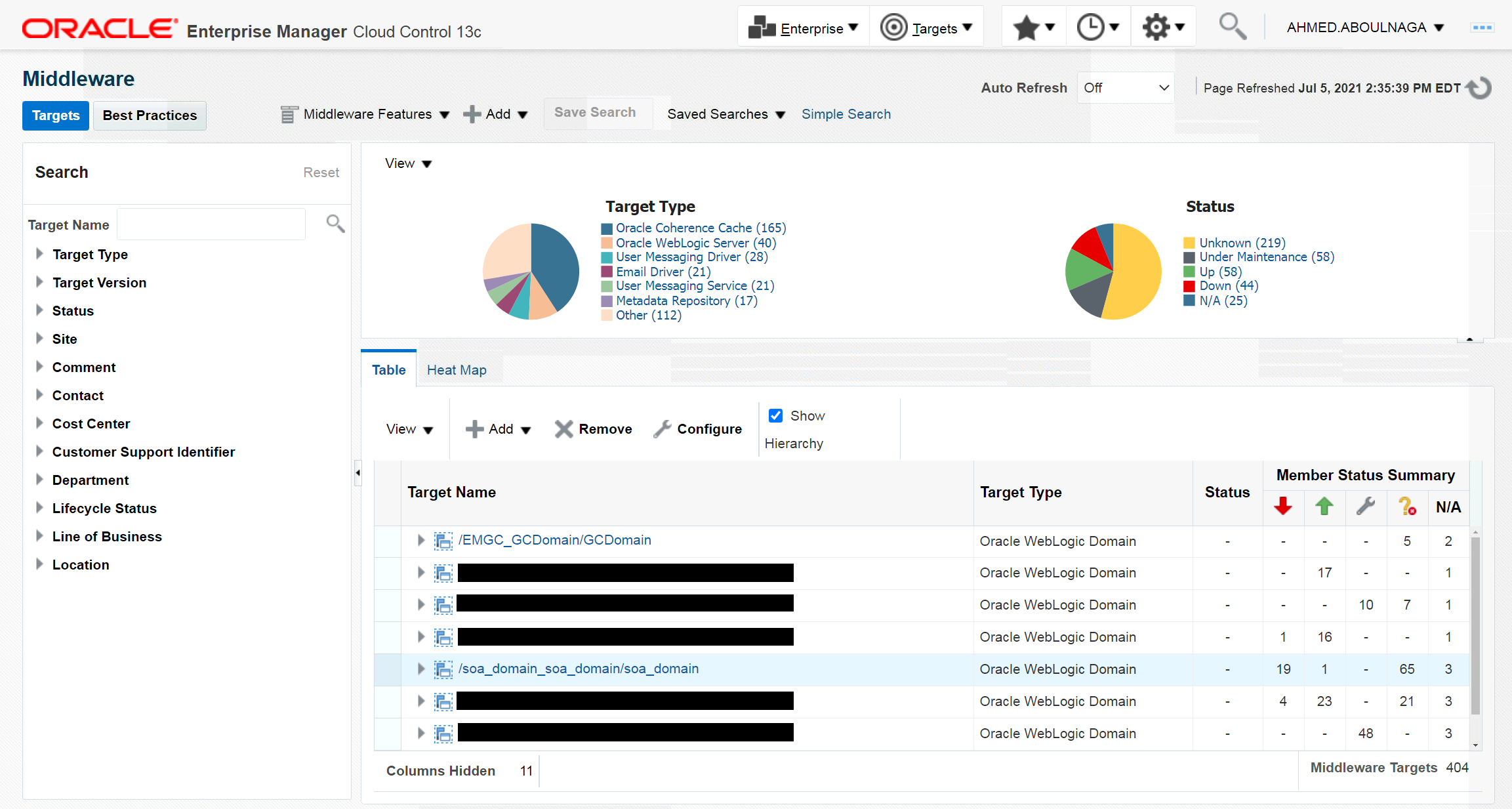1512x809 pixels.
Task: Open the Best Practices tab
Action: point(150,115)
